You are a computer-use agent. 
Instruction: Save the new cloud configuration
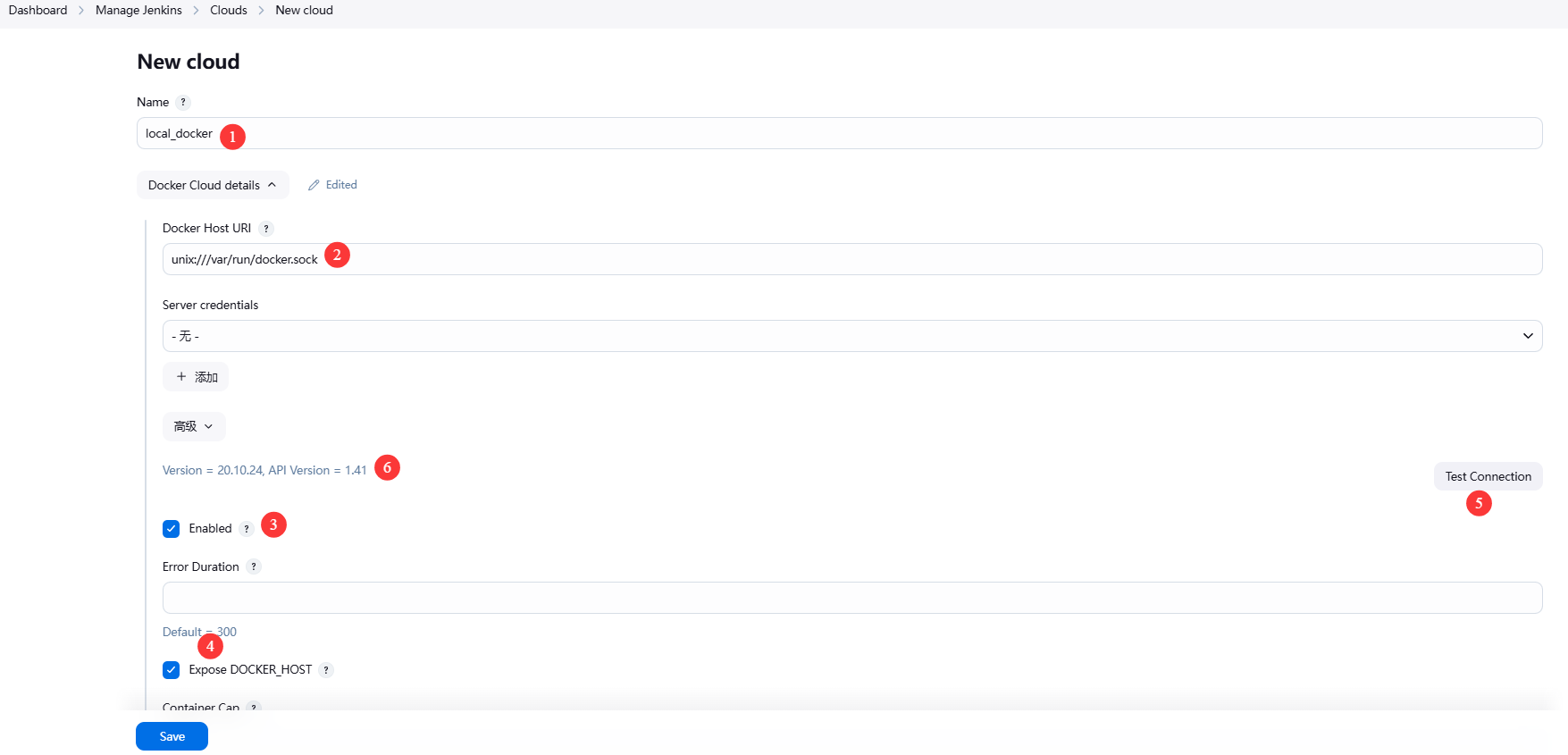point(172,736)
